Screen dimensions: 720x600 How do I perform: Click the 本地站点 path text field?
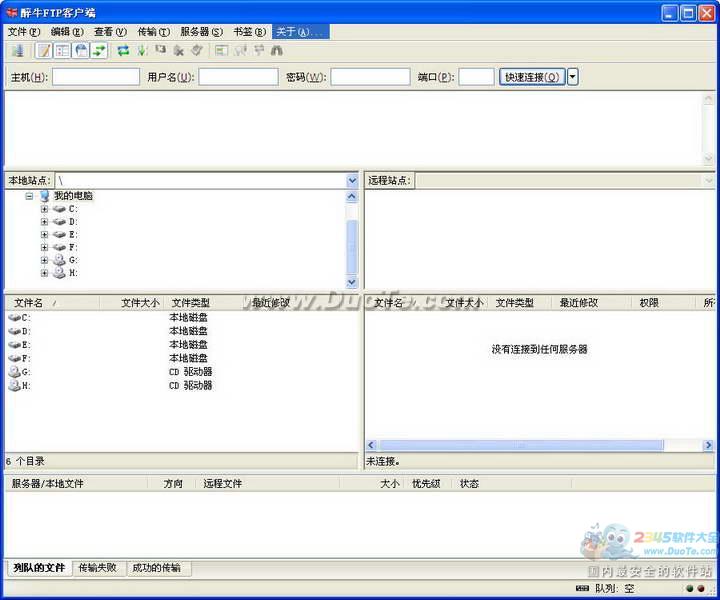pos(201,181)
